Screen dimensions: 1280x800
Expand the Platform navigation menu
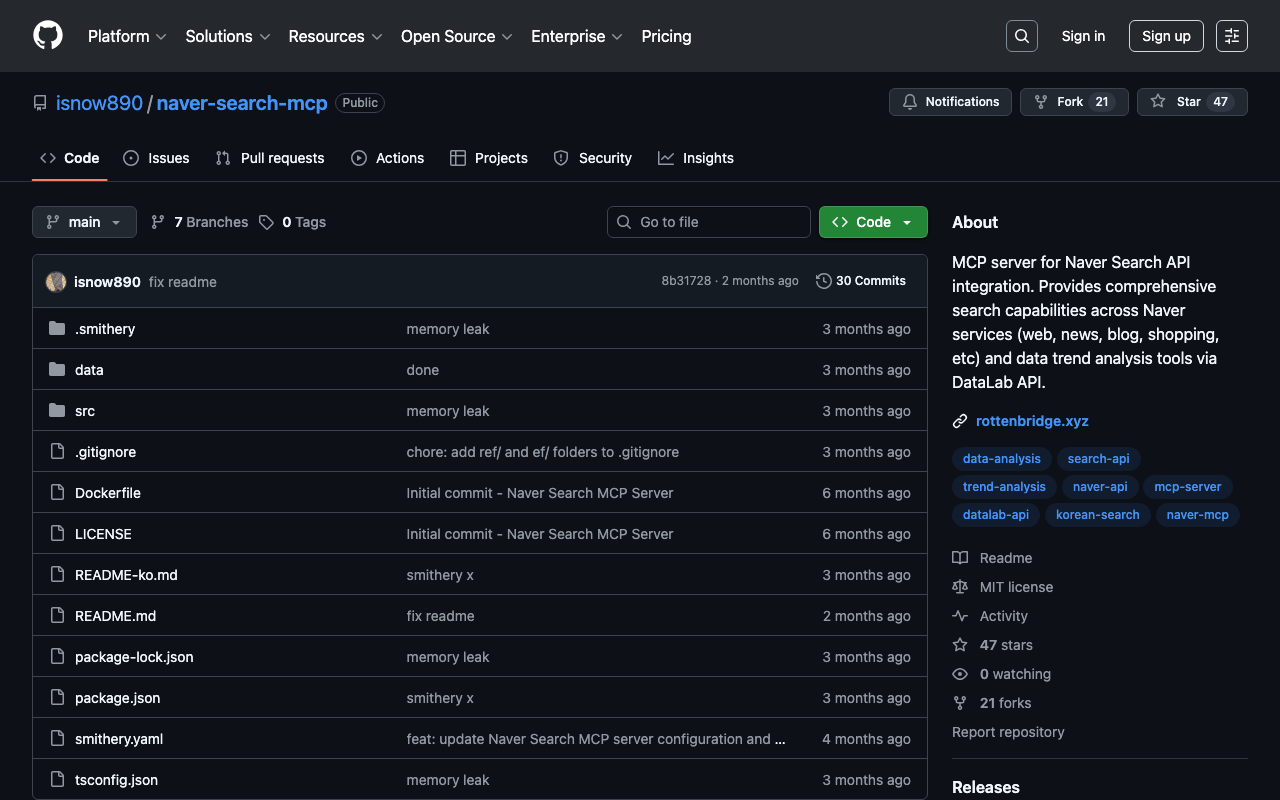coord(127,36)
